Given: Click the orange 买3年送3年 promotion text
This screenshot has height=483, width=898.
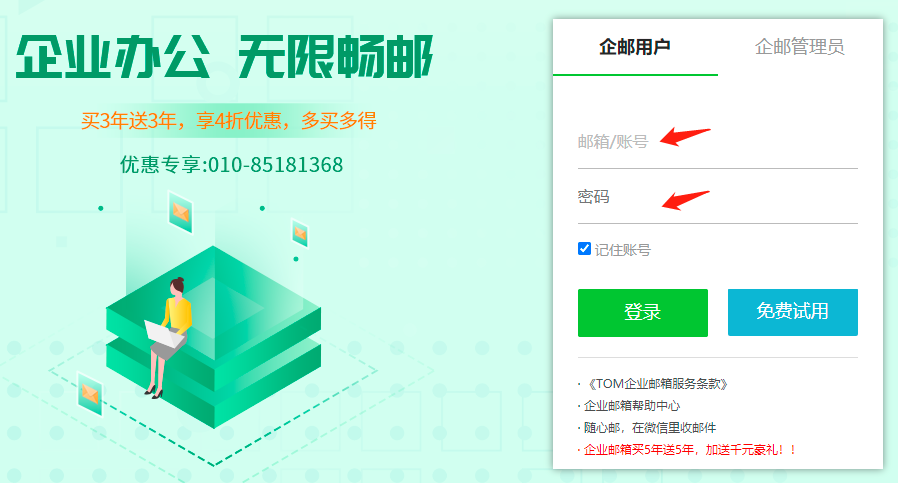Looking at the screenshot, I should tap(229, 120).
